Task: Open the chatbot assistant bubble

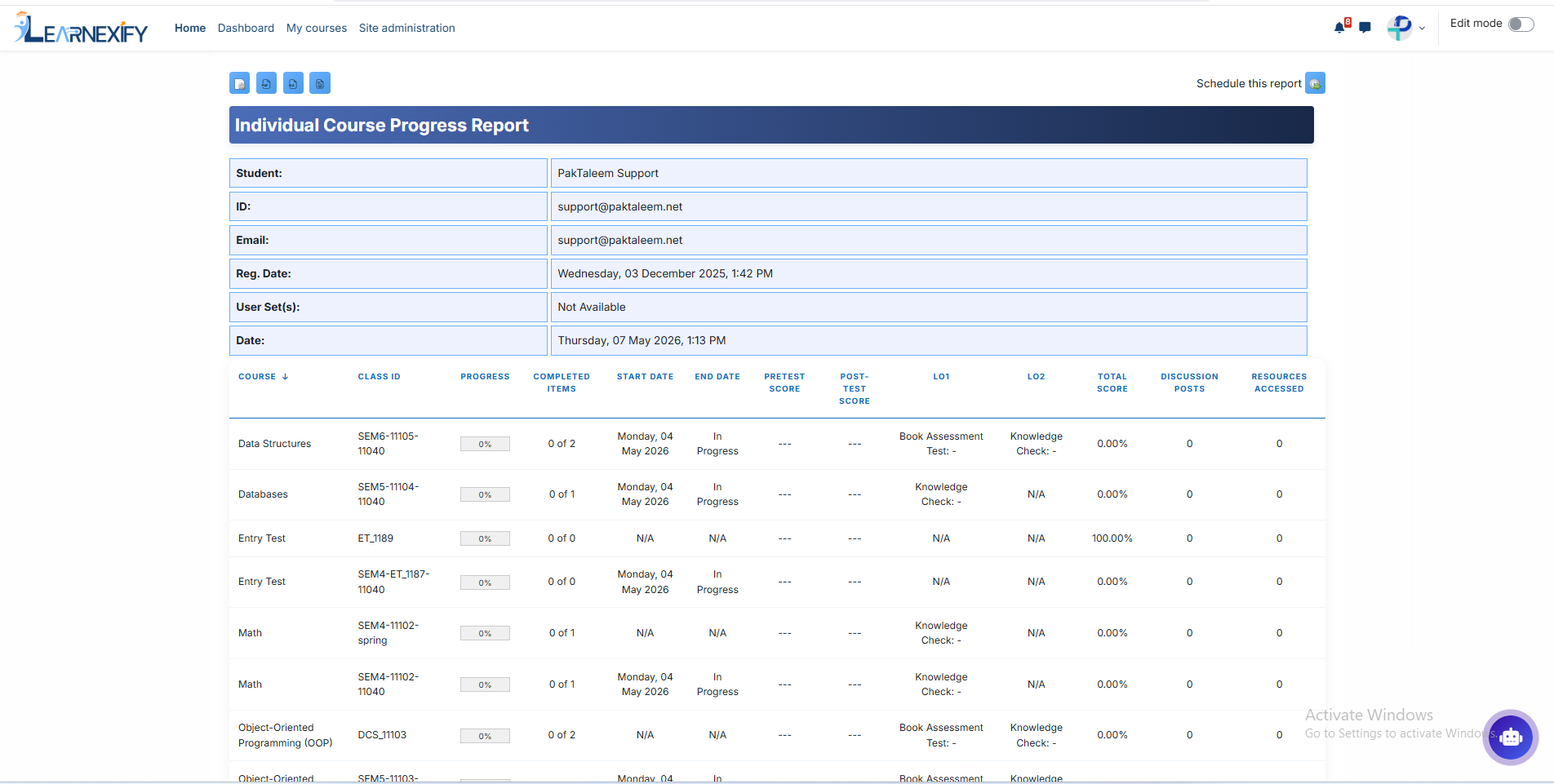Action: (x=1511, y=737)
